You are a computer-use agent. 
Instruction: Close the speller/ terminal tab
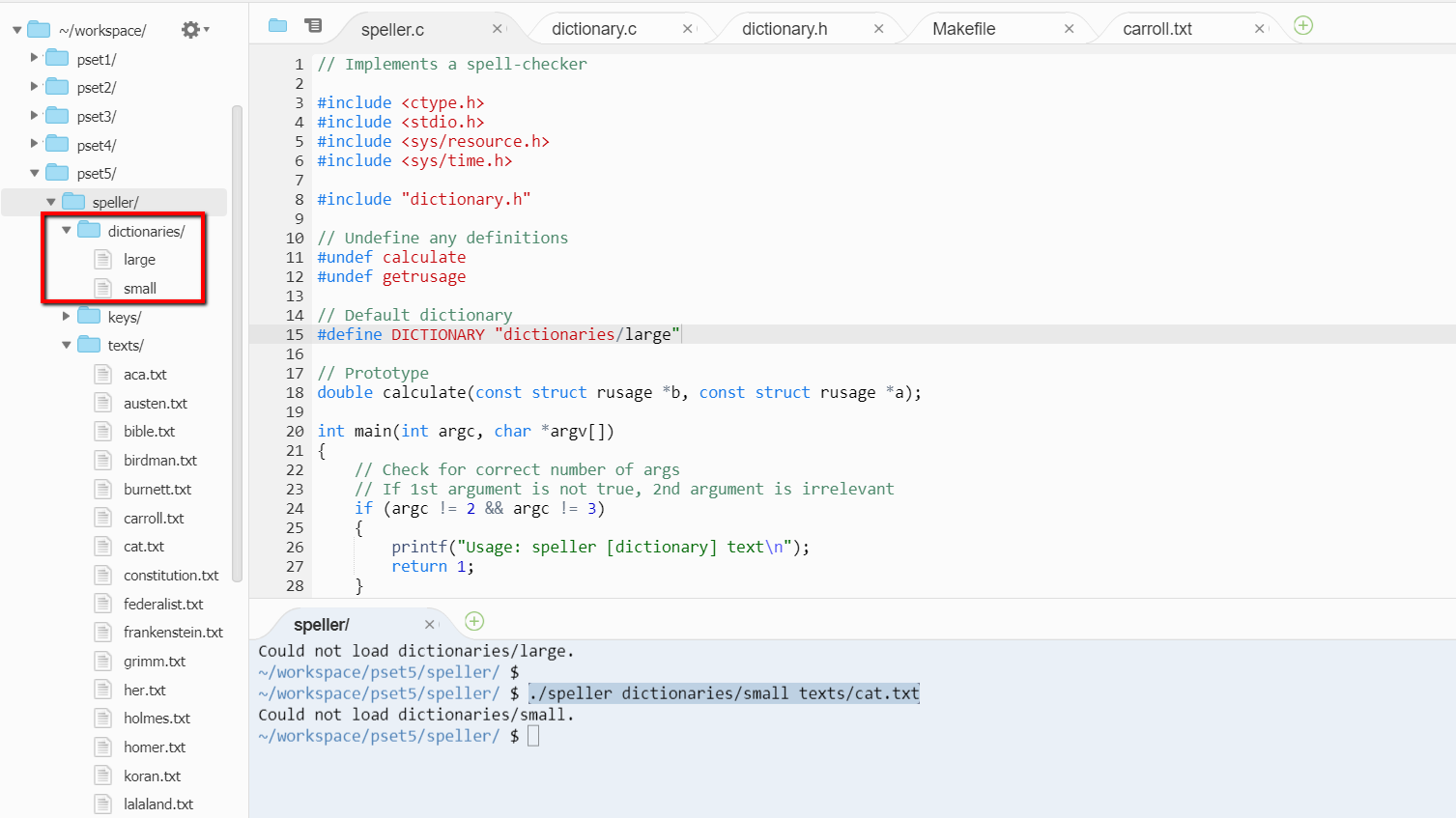[430, 625]
